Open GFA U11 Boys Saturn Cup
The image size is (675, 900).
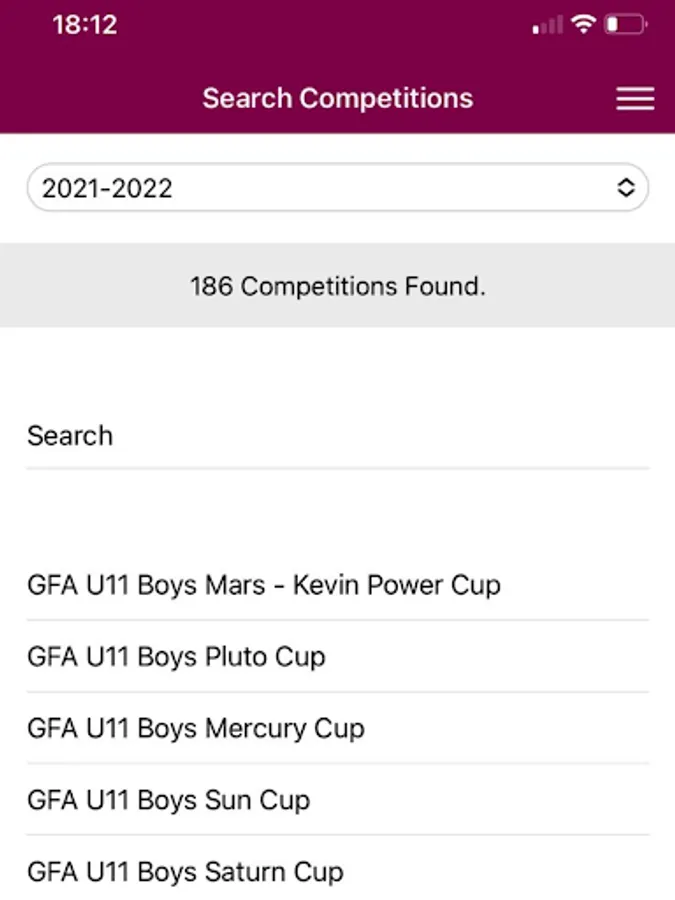[x=185, y=872]
